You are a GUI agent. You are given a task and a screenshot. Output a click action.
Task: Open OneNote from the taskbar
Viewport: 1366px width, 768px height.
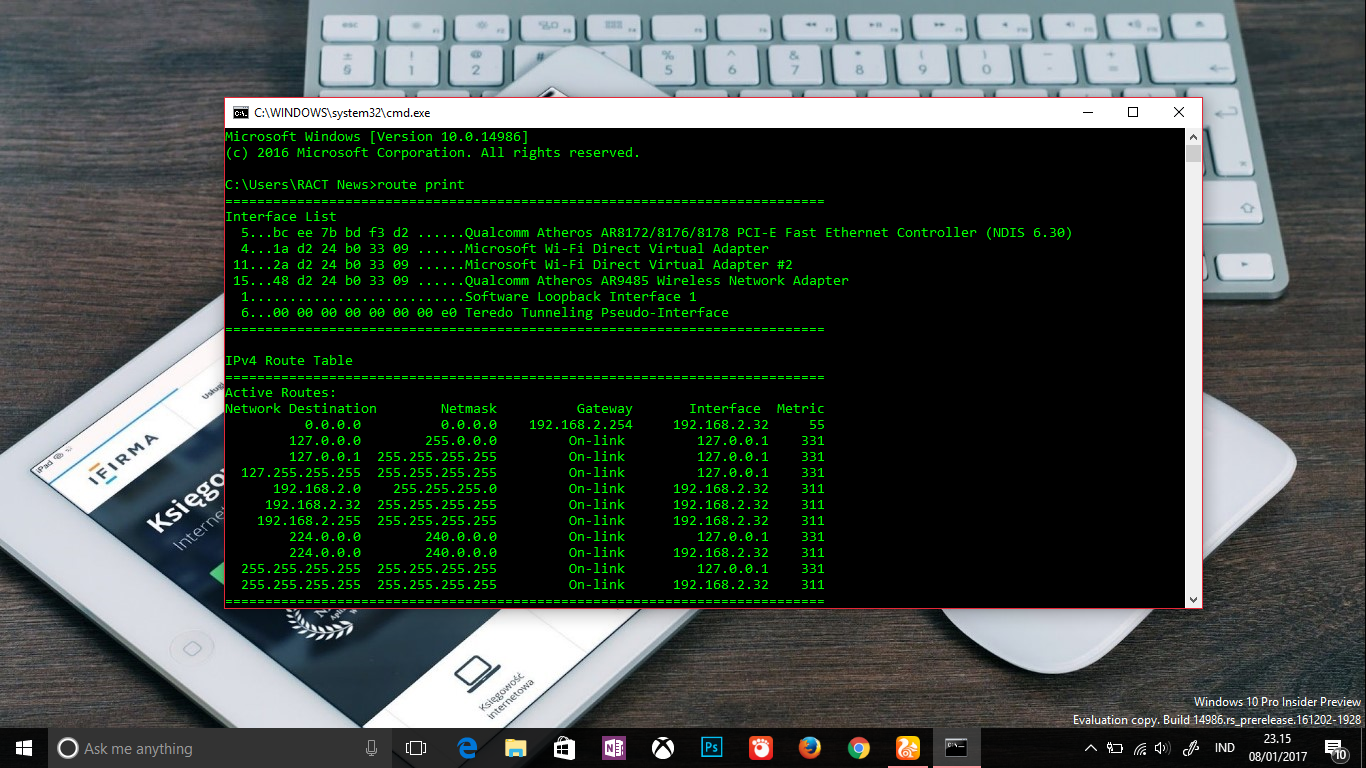click(x=613, y=748)
